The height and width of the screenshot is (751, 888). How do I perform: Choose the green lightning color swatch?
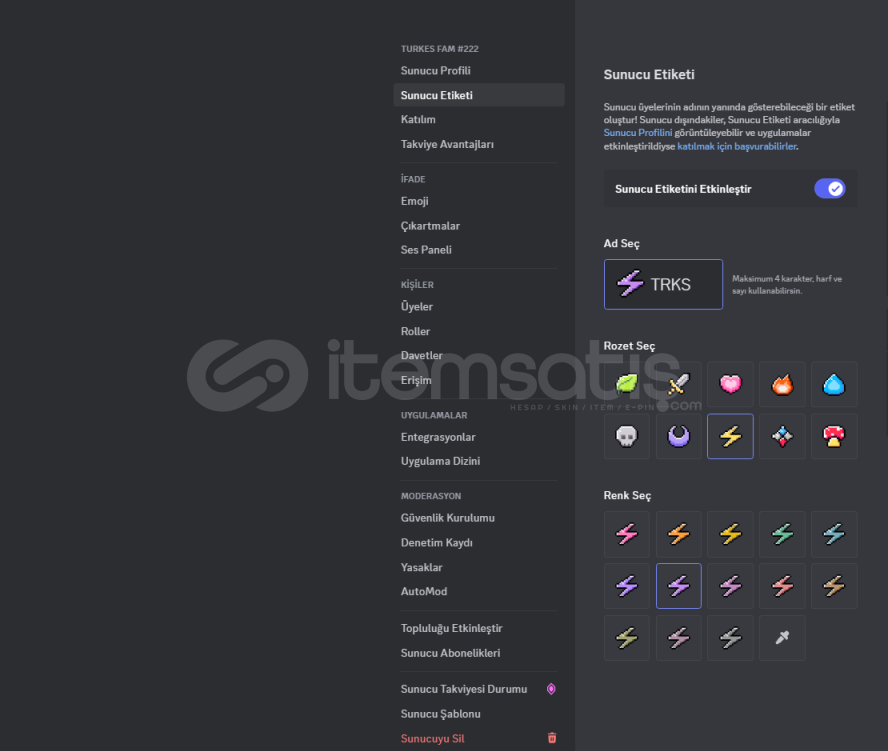tap(782, 534)
